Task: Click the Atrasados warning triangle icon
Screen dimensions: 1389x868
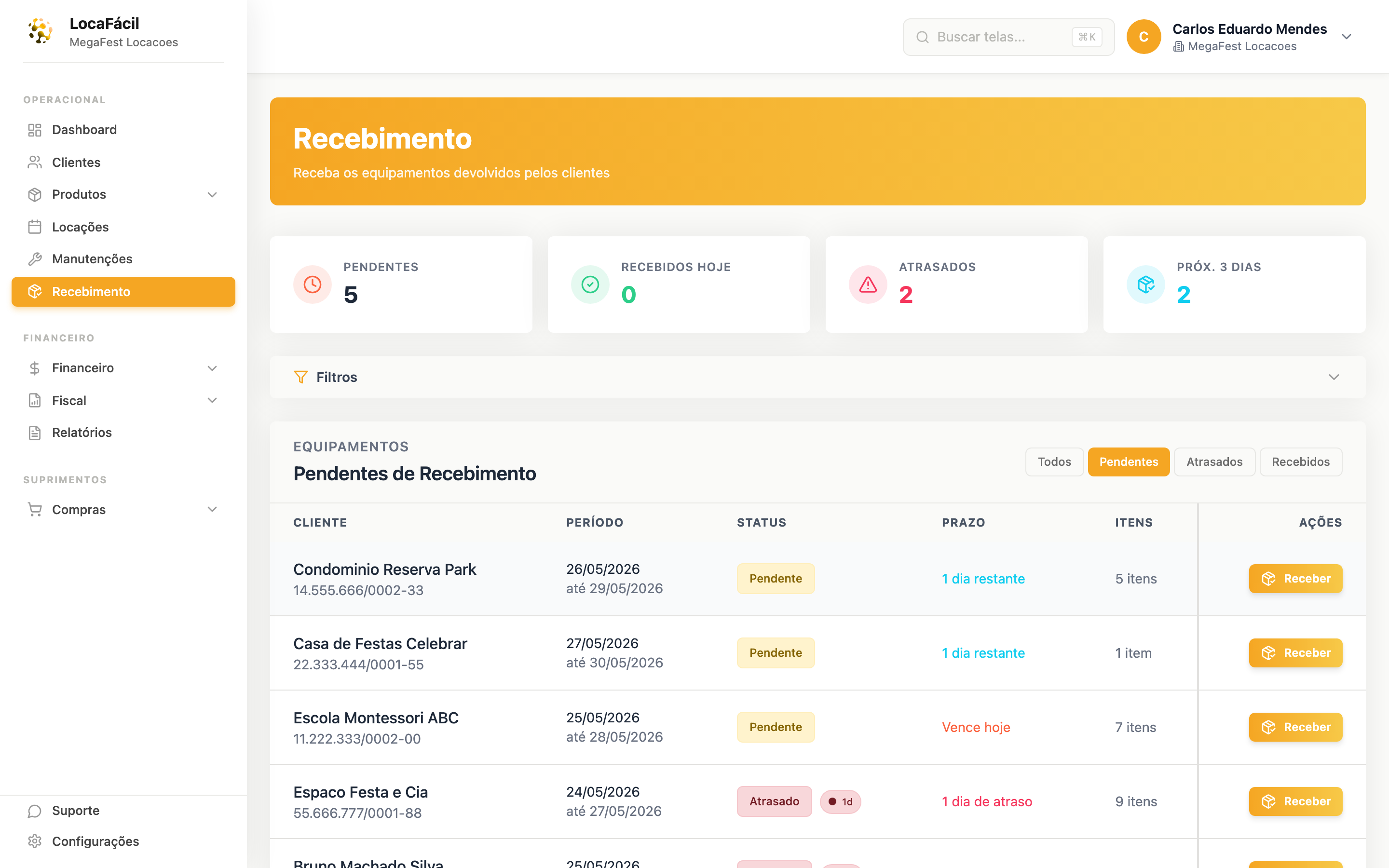Action: [868, 284]
